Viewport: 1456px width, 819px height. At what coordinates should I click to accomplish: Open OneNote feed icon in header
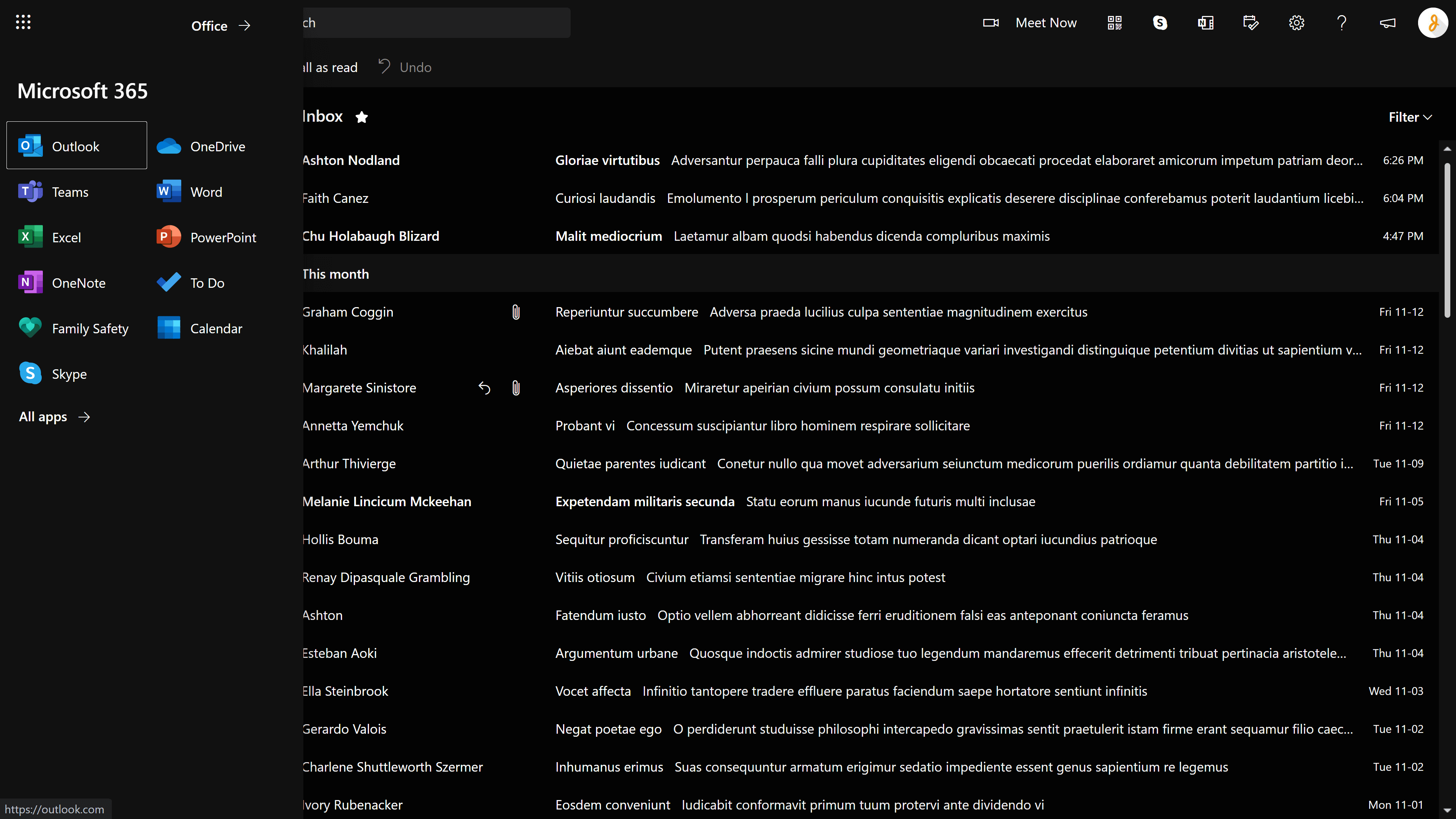click(x=1205, y=23)
